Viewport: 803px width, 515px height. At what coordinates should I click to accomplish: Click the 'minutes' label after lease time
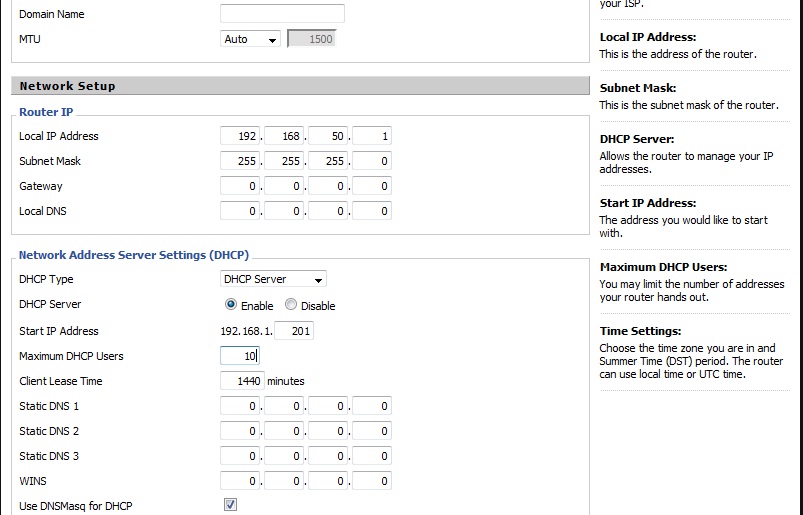click(286, 381)
